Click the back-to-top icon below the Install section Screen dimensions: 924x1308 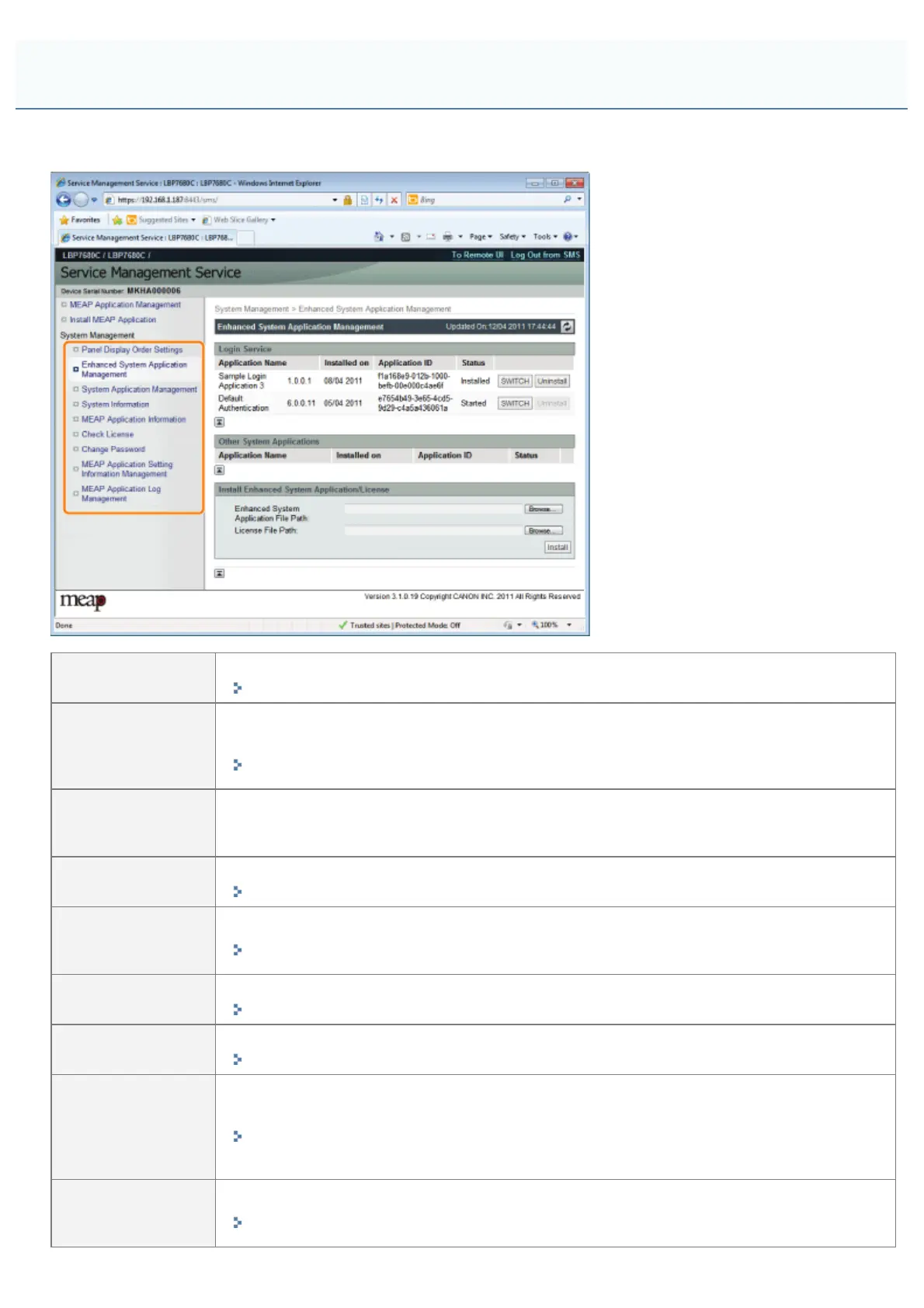[x=220, y=574]
